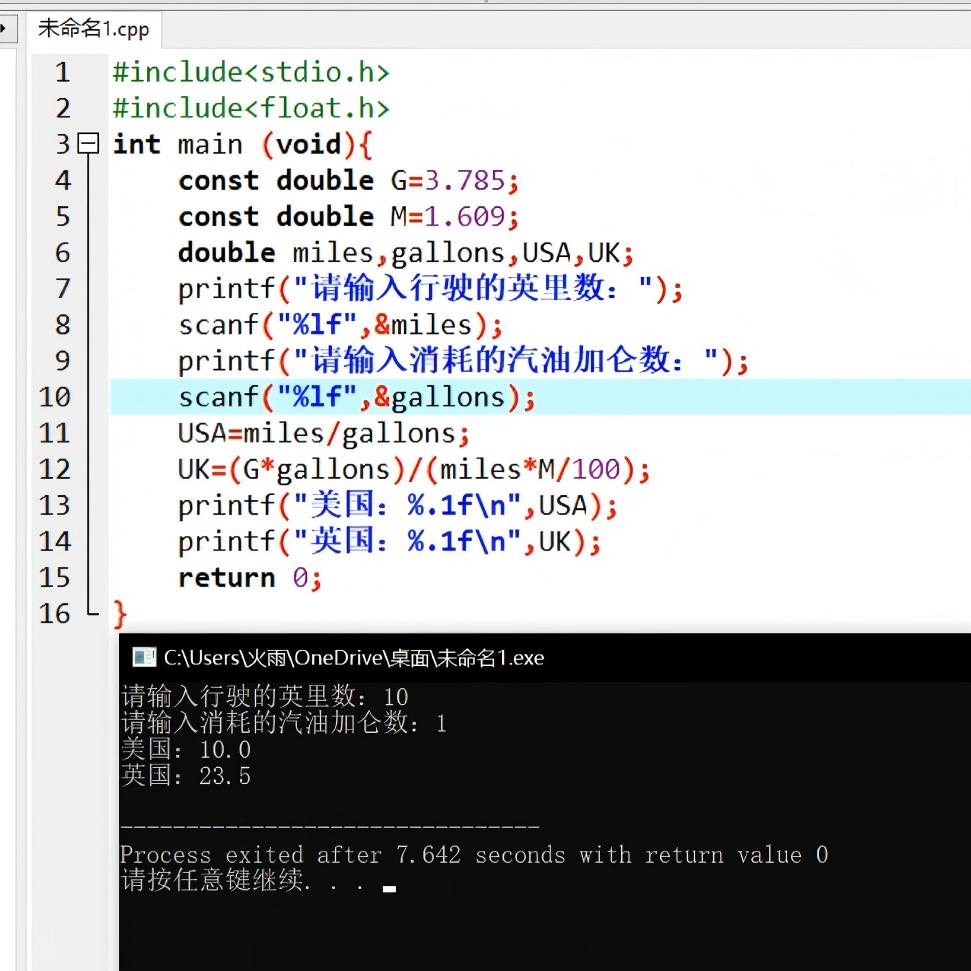Screen dimensions: 971x971
Task: Click the closing brace on line 16
Action: click(x=120, y=614)
